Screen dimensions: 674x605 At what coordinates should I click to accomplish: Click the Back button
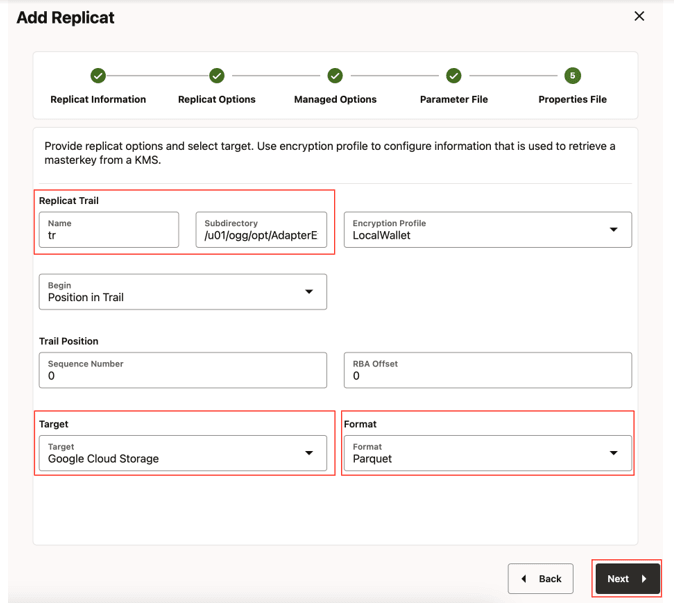(x=540, y=579)
